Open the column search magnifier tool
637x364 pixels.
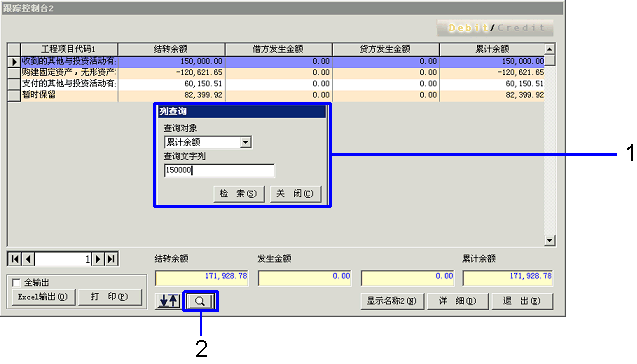click(x=199, y=301)
